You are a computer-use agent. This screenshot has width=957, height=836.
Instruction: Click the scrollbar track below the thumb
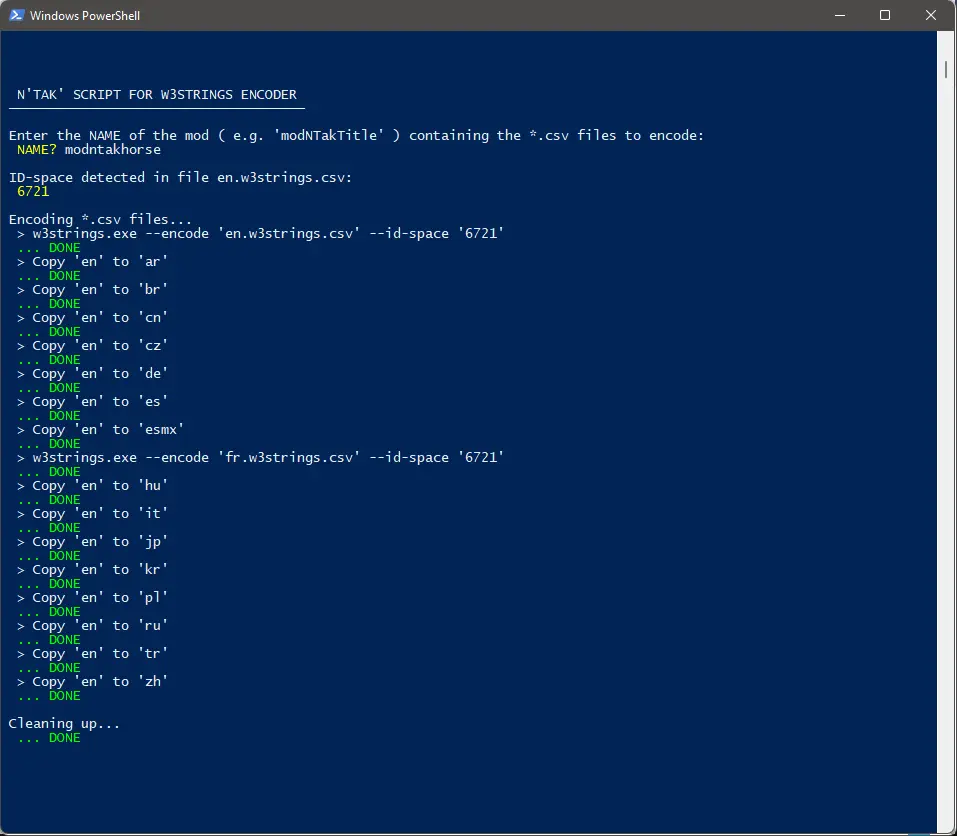[x=946, y=452]
